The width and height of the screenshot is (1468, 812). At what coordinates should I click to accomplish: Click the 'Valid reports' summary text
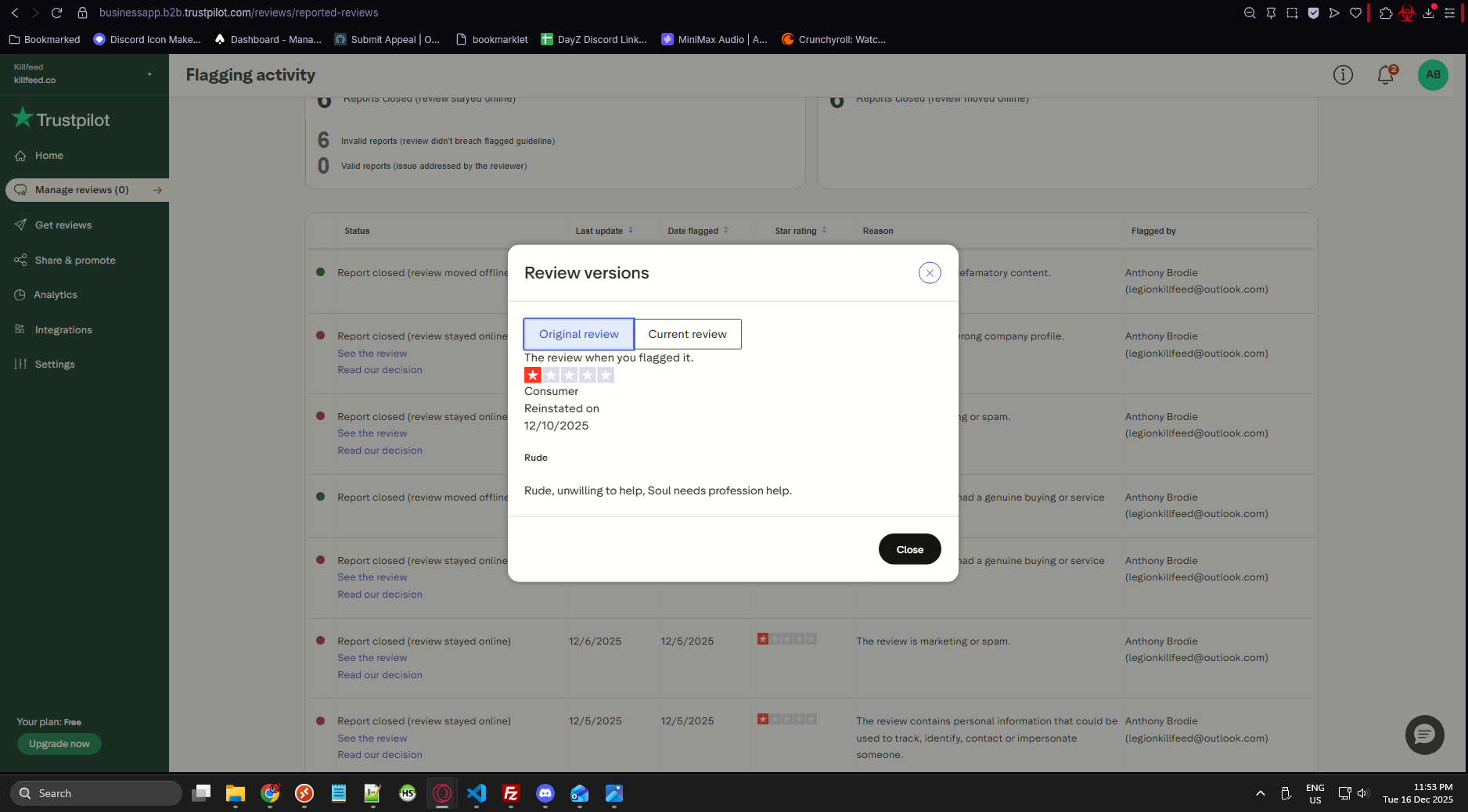pyautogui.click(x=434, y=167)
